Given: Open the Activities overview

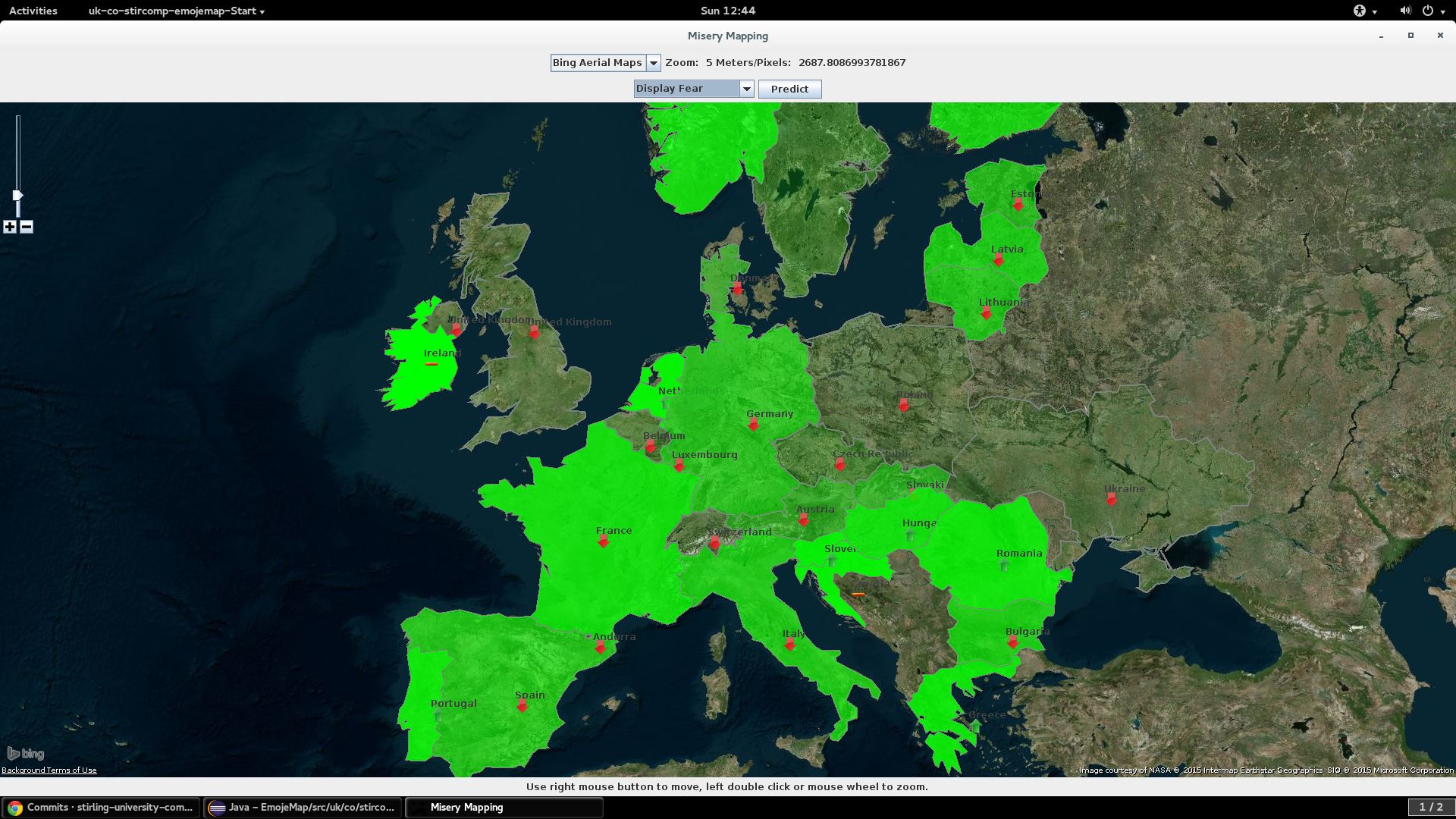Looking at the screenshot, I should (x=33, y=11).
